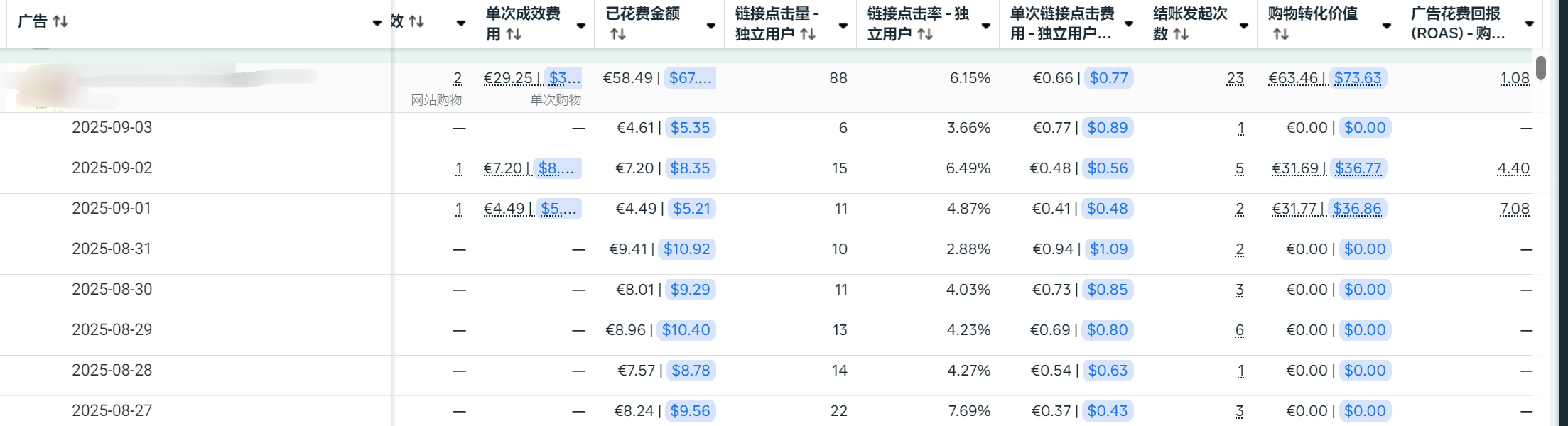Sort by 购物转化价值 sort arrows

[x=1281, y=34]
